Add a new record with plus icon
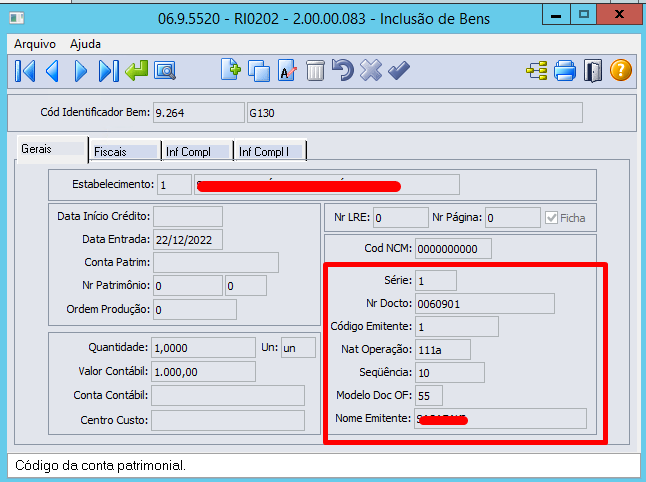The width and height of the screenshot is (646, 482). click(231, 70)
